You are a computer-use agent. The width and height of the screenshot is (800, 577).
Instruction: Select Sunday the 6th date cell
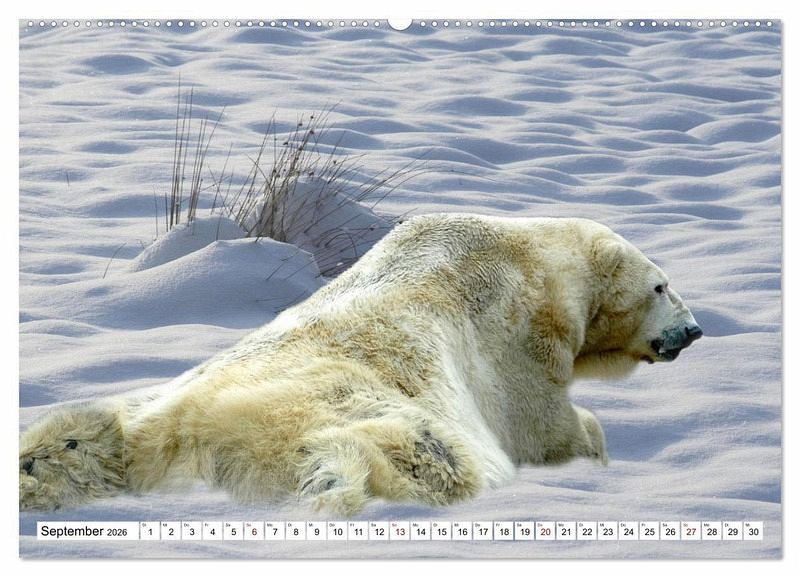coord(254,531)
